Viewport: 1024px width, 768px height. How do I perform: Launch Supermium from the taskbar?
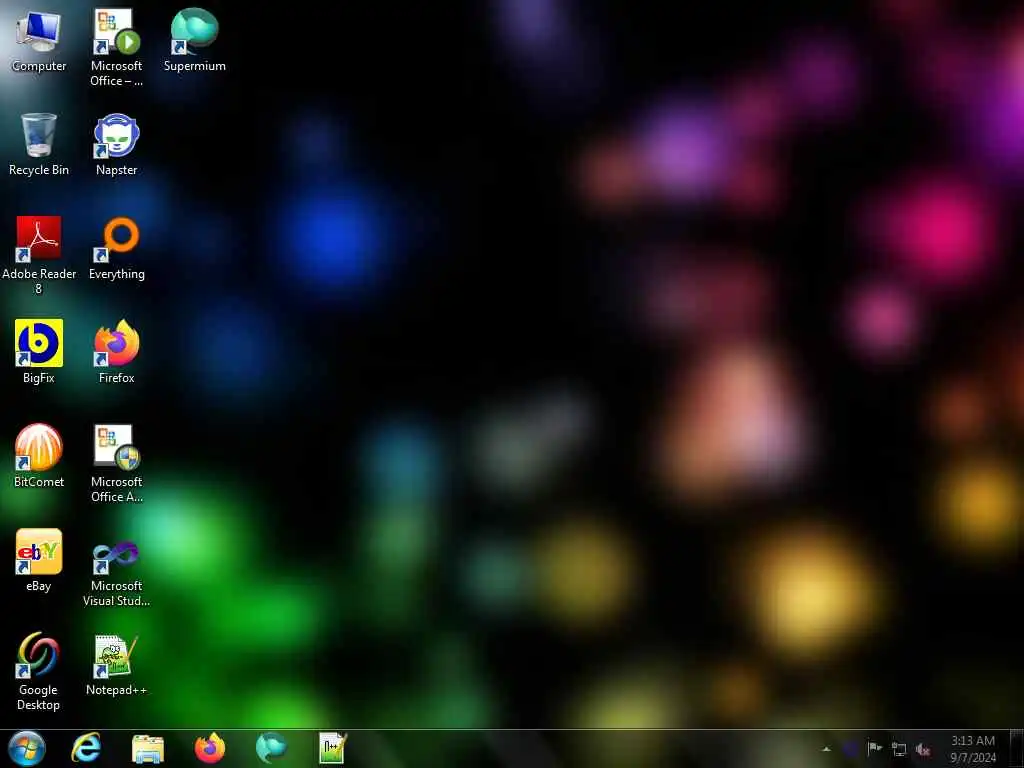[x=271, y=748]
